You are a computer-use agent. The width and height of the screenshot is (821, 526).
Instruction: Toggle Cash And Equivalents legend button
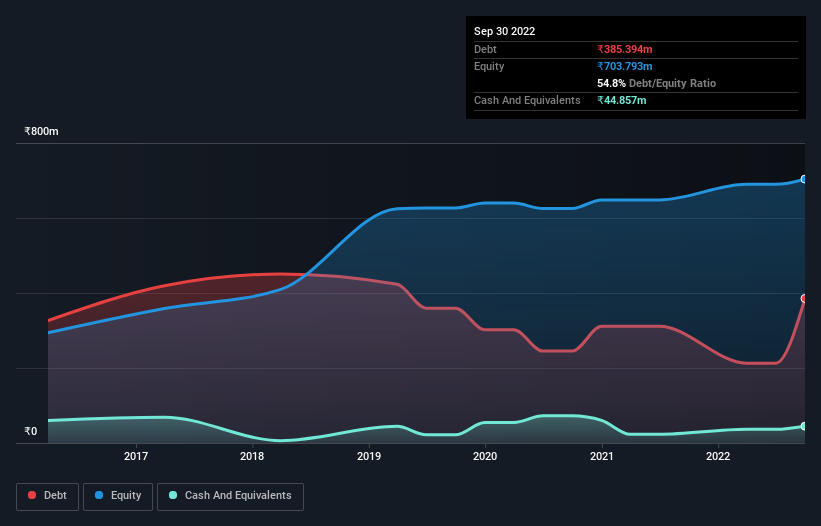pyautogui.click(x=230, y=496)
